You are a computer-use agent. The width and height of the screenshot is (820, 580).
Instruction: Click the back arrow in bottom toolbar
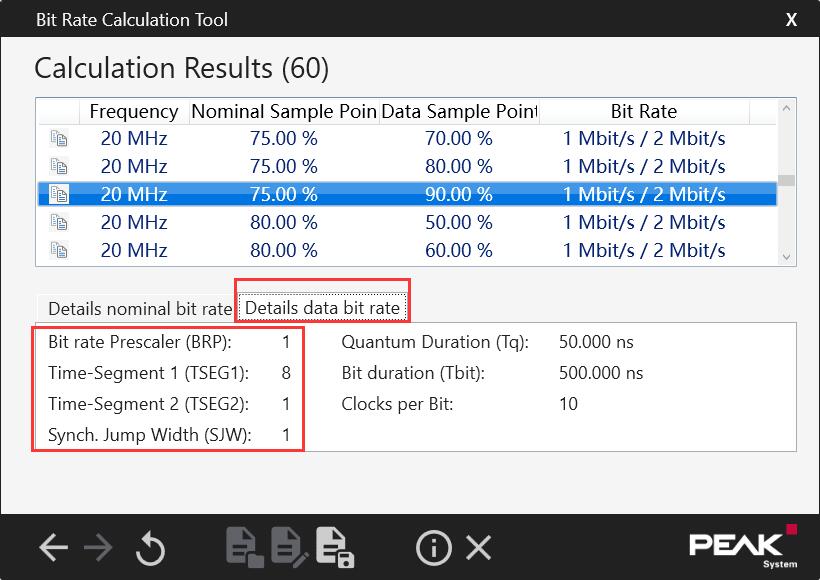click(x=53, y=547)
